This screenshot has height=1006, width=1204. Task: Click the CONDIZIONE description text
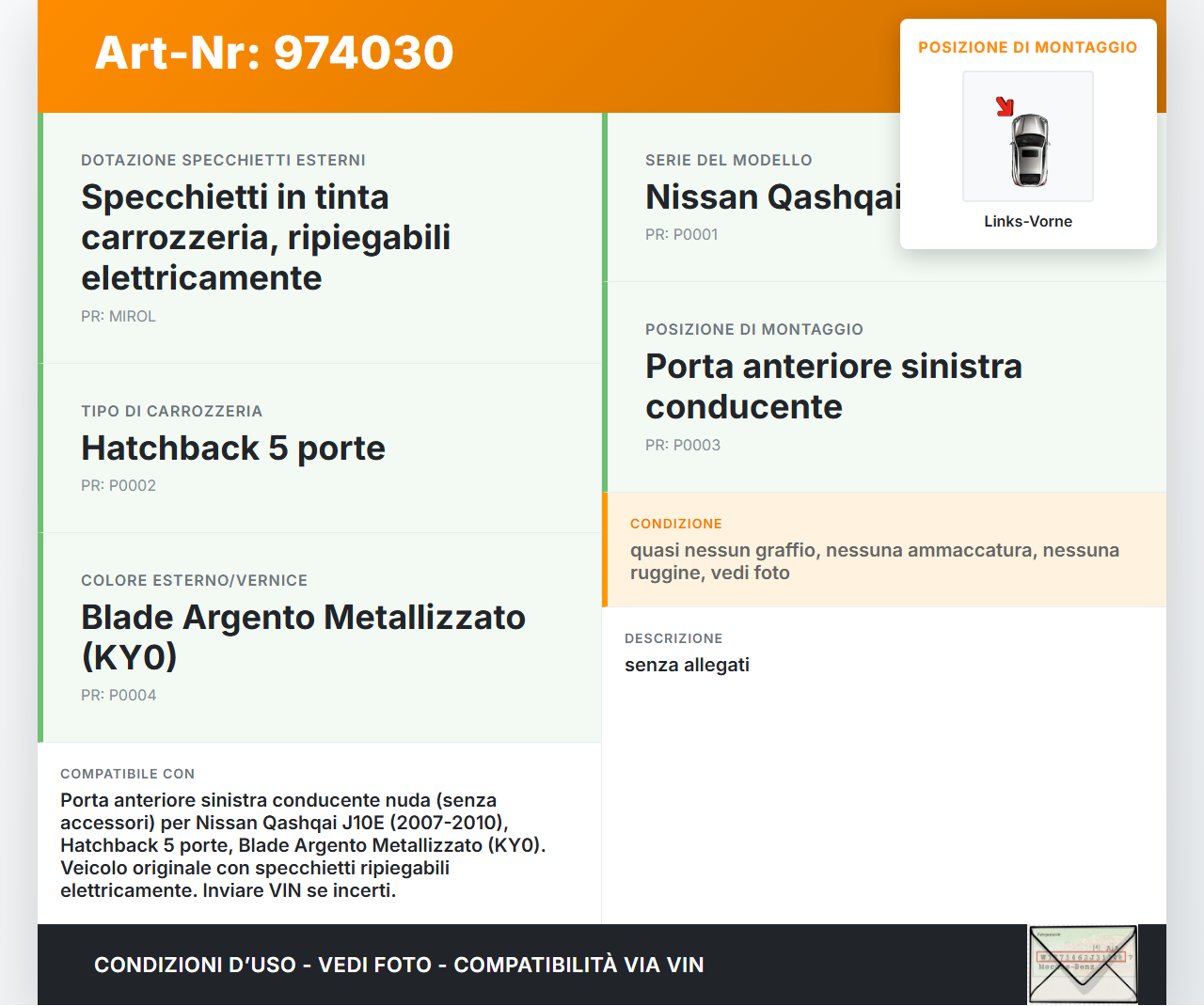click(874, 561)
